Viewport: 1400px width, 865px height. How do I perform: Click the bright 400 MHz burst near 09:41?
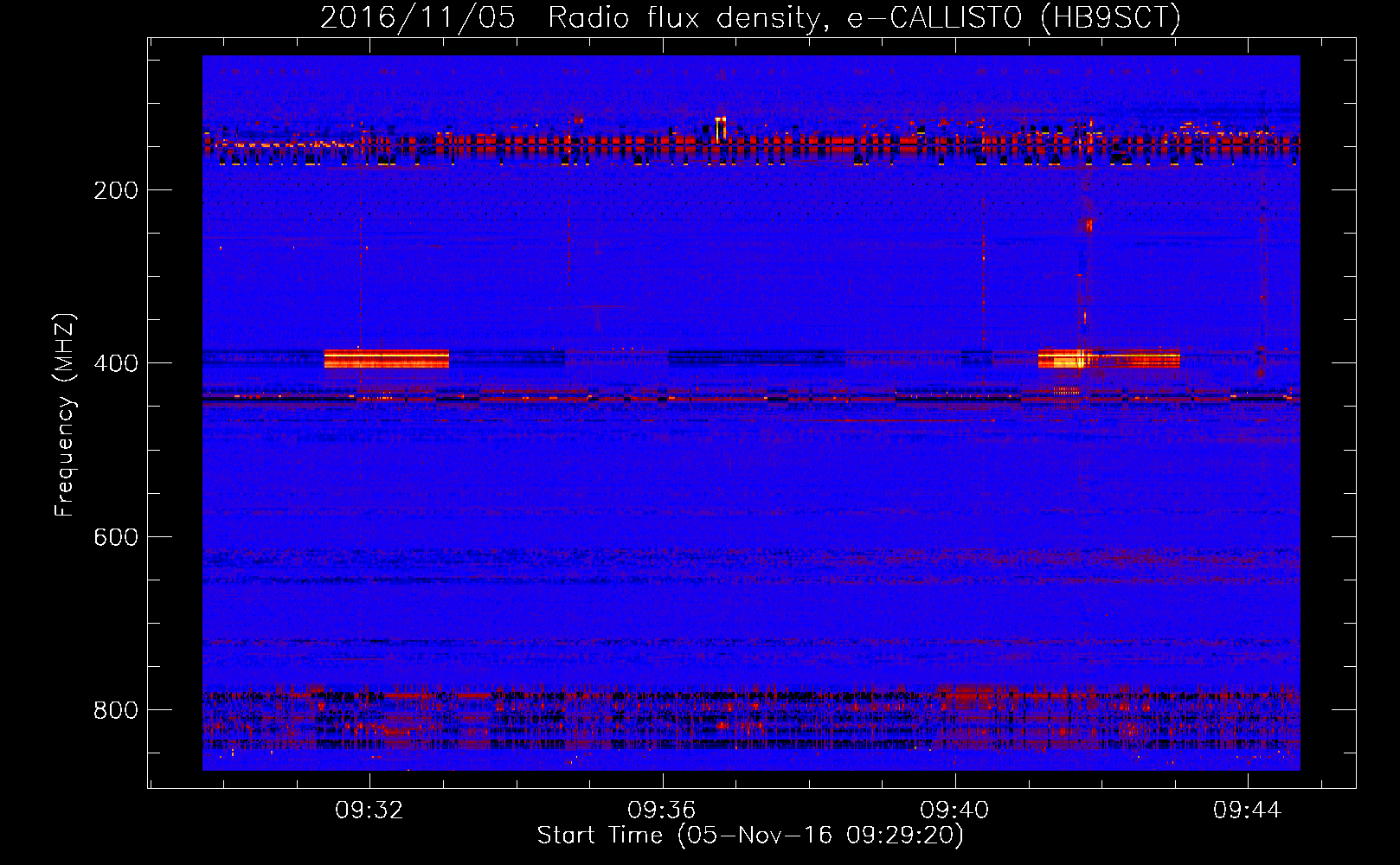click(1108, 359)
